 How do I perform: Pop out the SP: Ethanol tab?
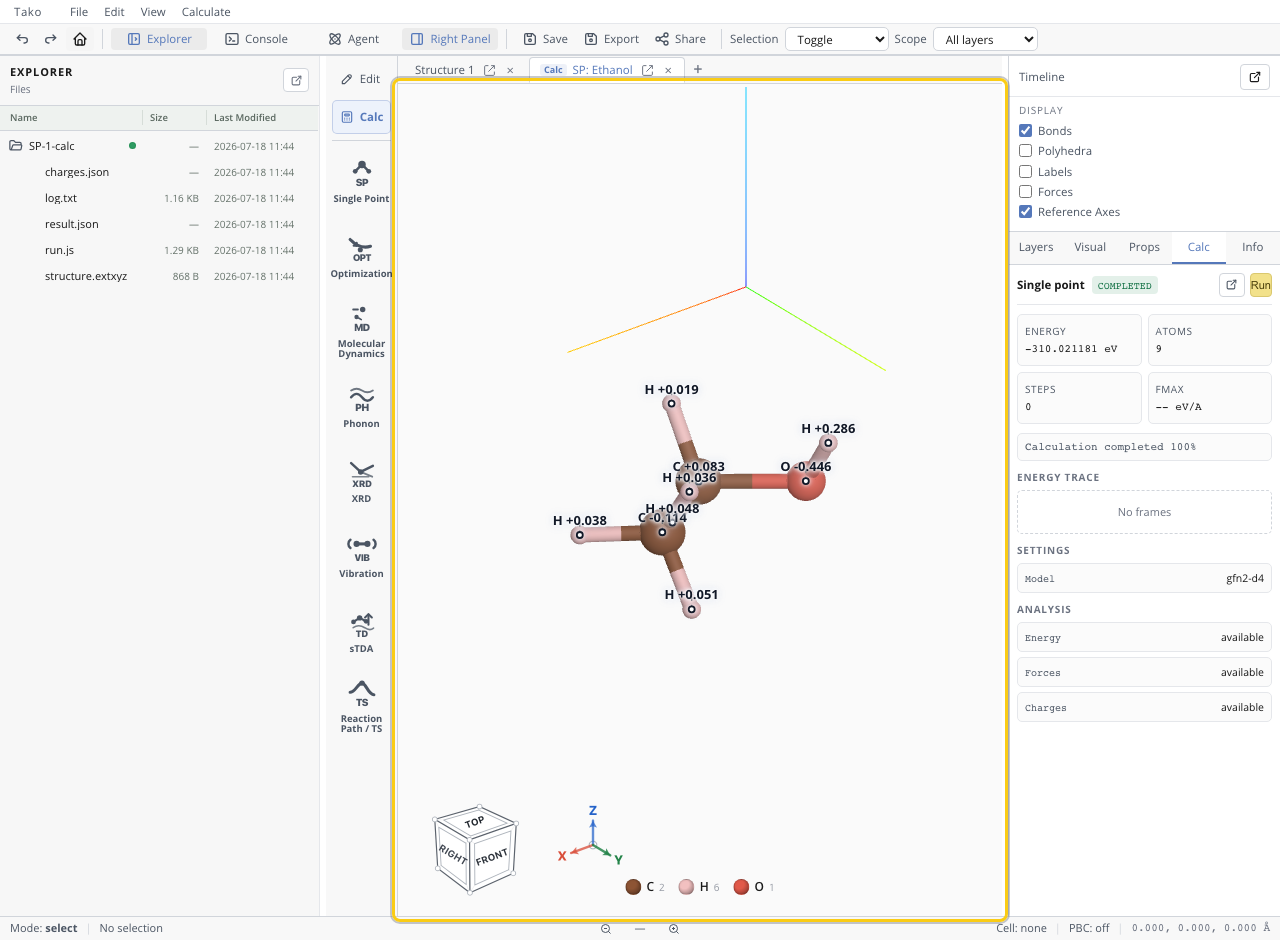647,70
